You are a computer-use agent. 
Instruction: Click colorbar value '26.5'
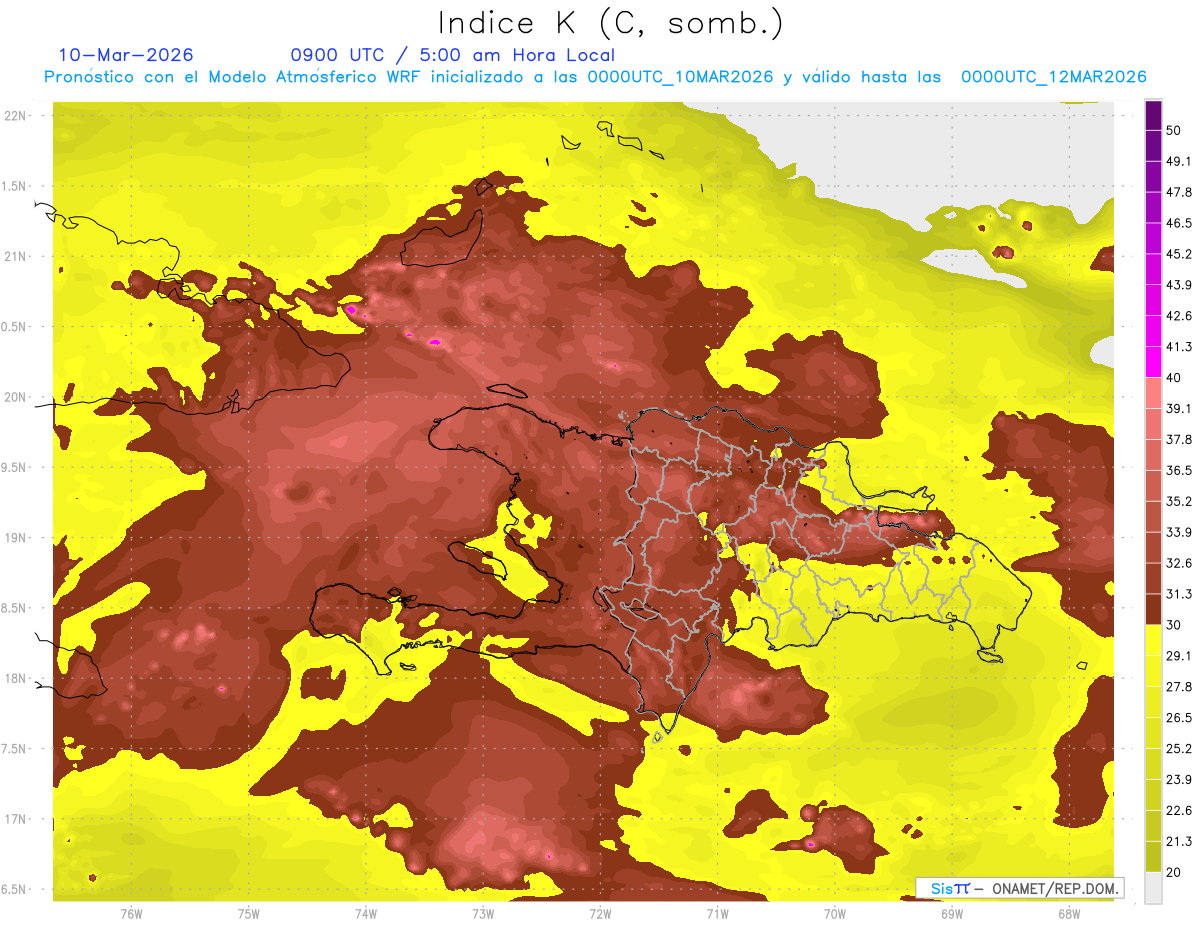coord(1180,718)
